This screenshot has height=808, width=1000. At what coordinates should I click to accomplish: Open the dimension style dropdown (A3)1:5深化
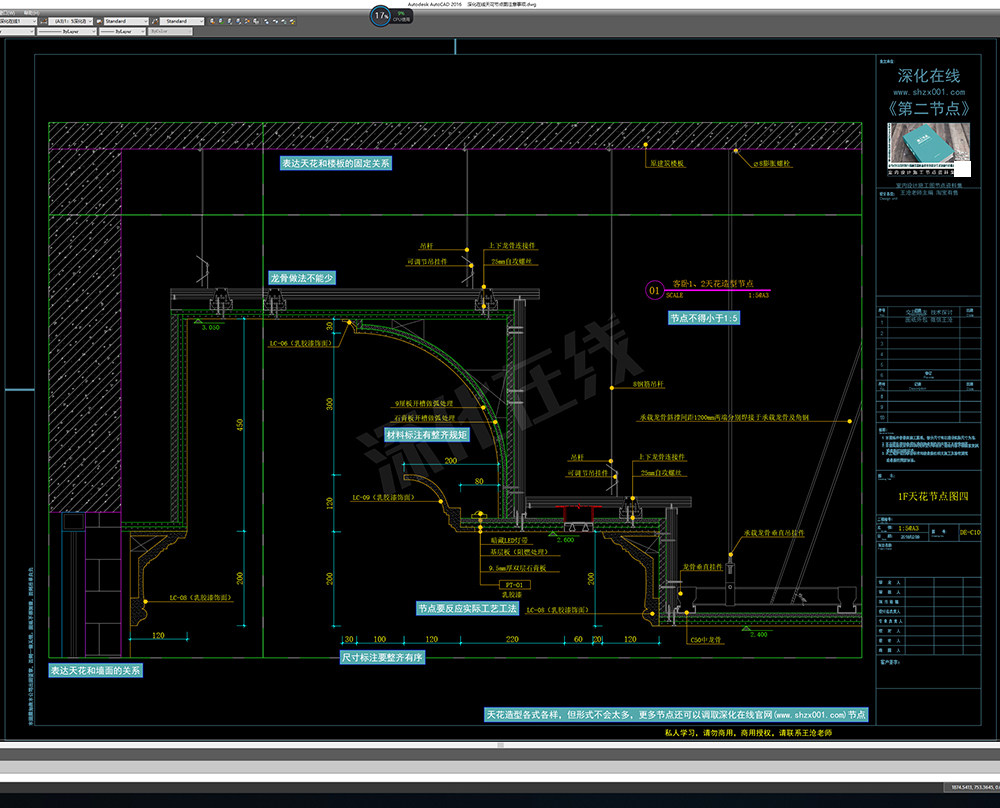coord(71,21)
